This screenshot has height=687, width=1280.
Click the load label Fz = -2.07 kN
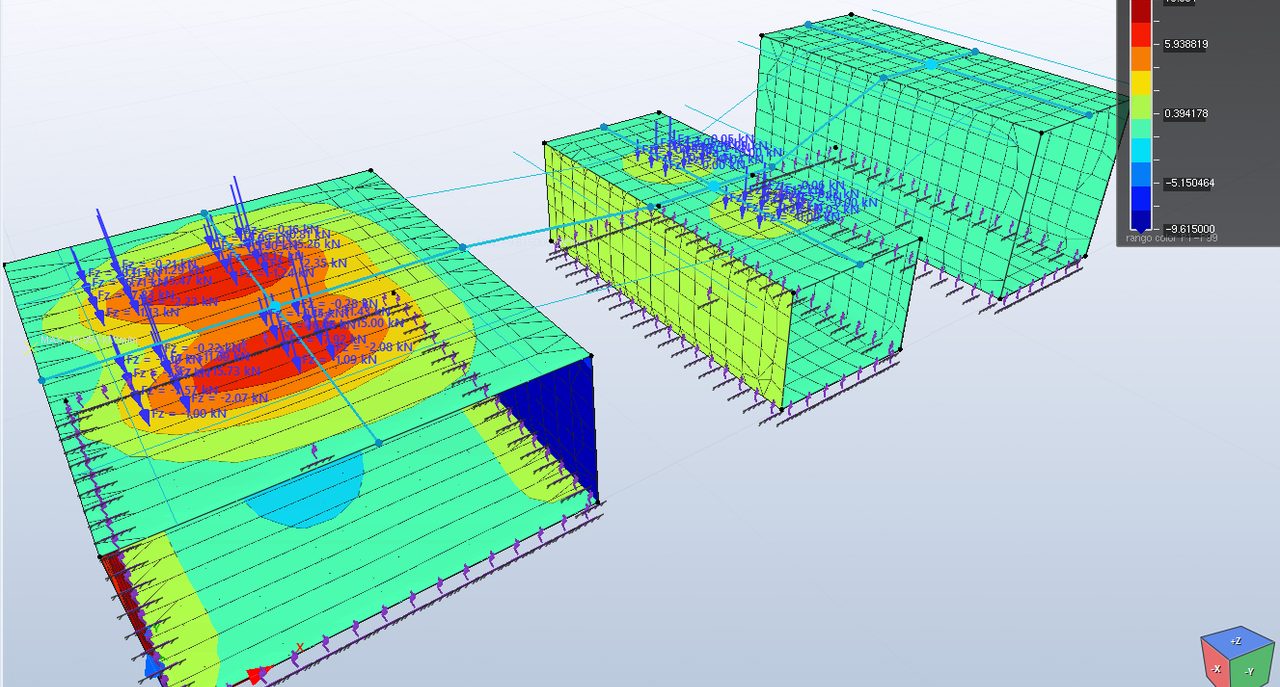pyautogui.click(x=230, y=397)
